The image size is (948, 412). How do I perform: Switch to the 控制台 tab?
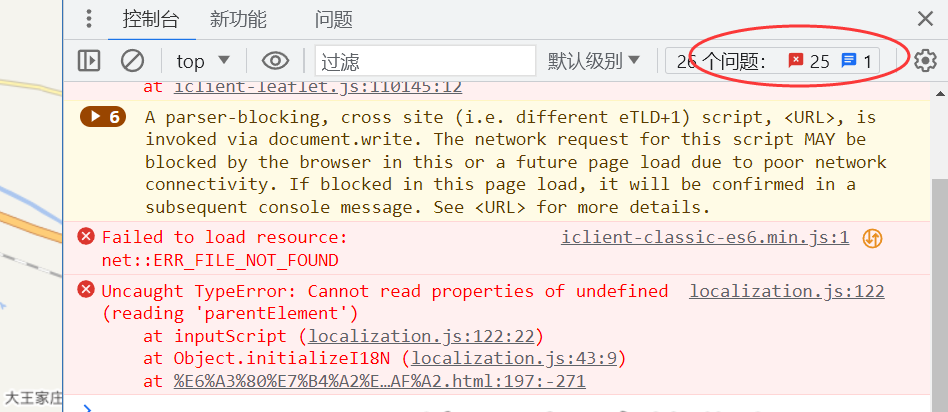coord(151,19)
